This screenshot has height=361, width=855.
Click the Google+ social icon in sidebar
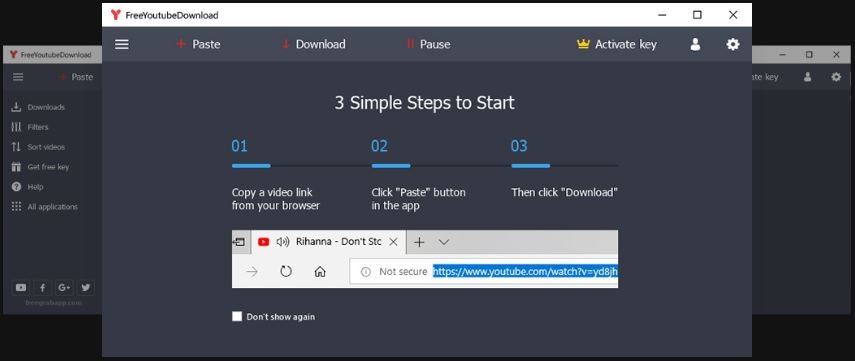tap(64, 287)
